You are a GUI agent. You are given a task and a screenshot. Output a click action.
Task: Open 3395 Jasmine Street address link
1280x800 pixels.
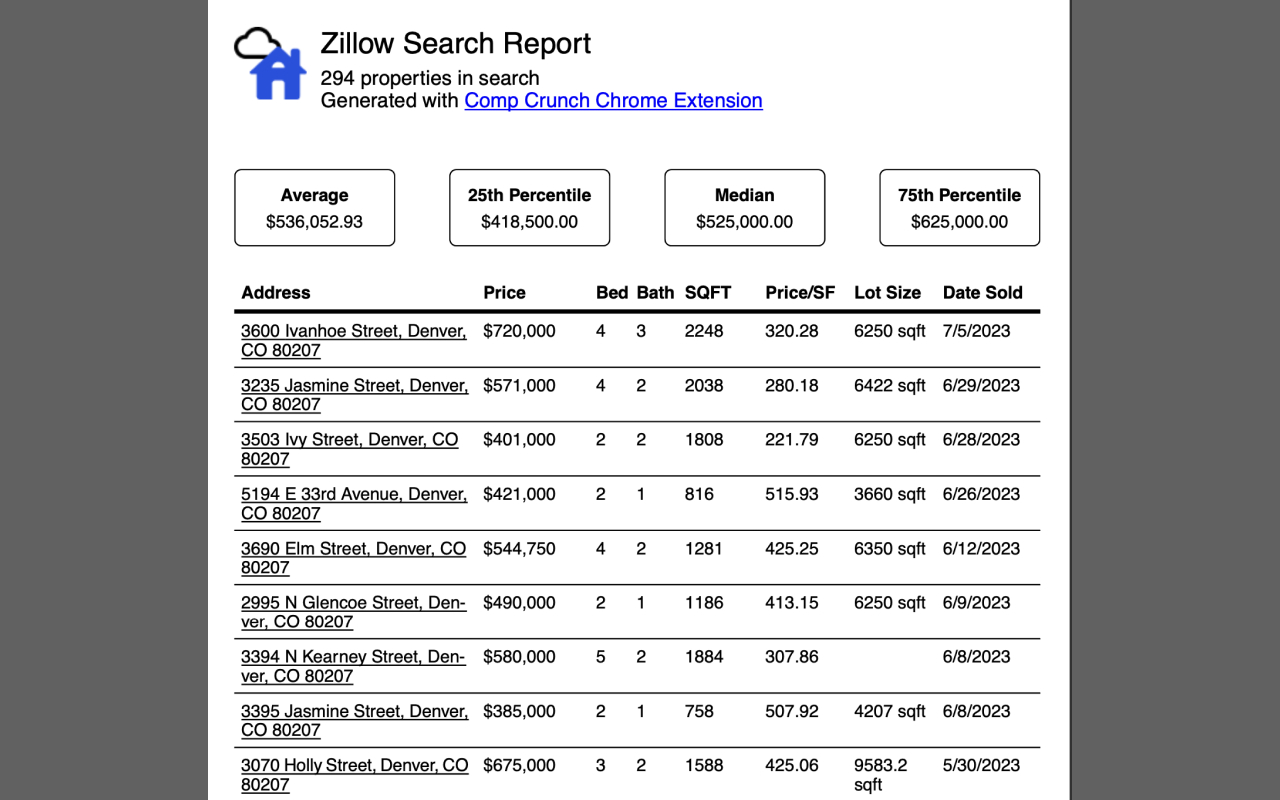tap(354, 721)
